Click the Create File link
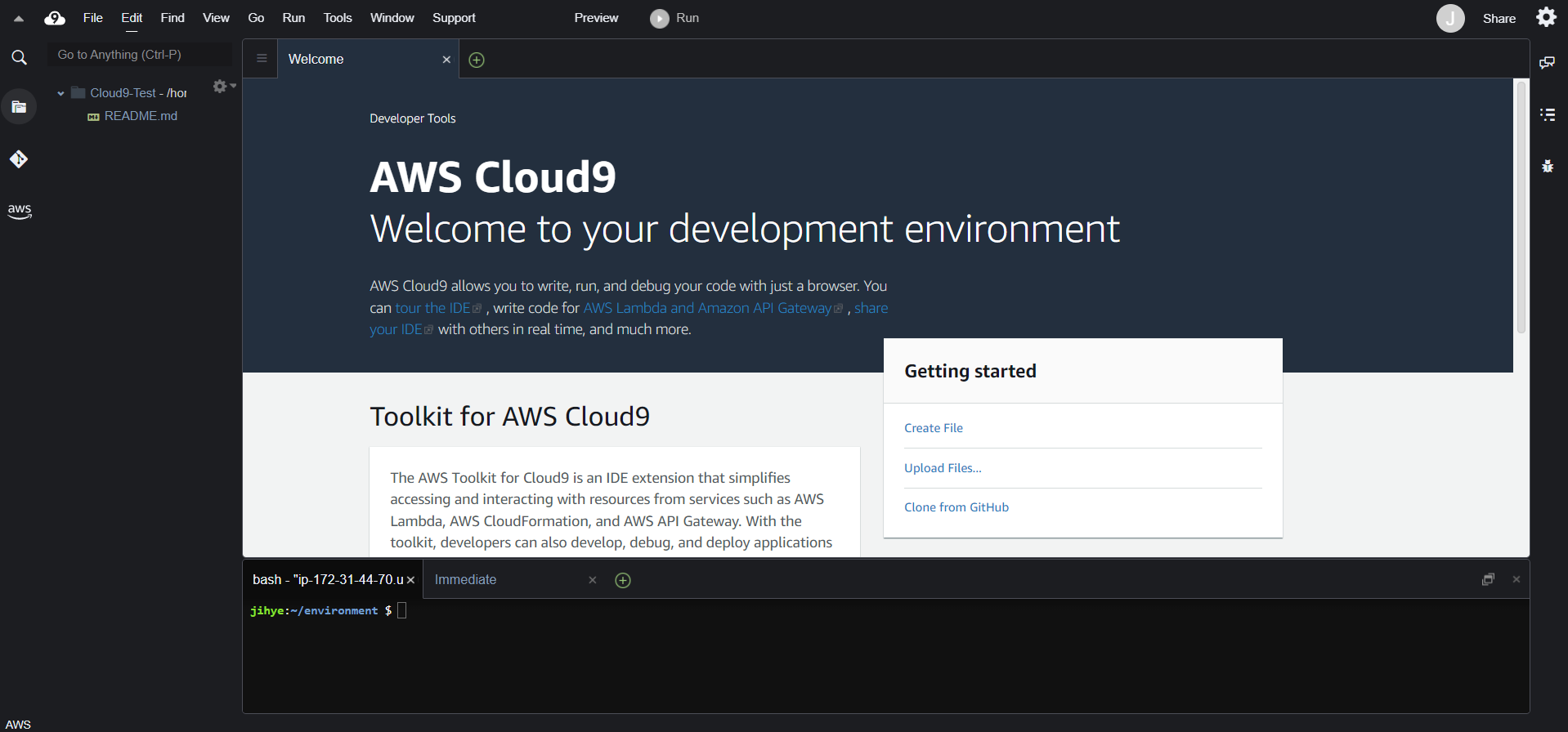The image size is (1568, 732). coord(934,428)
